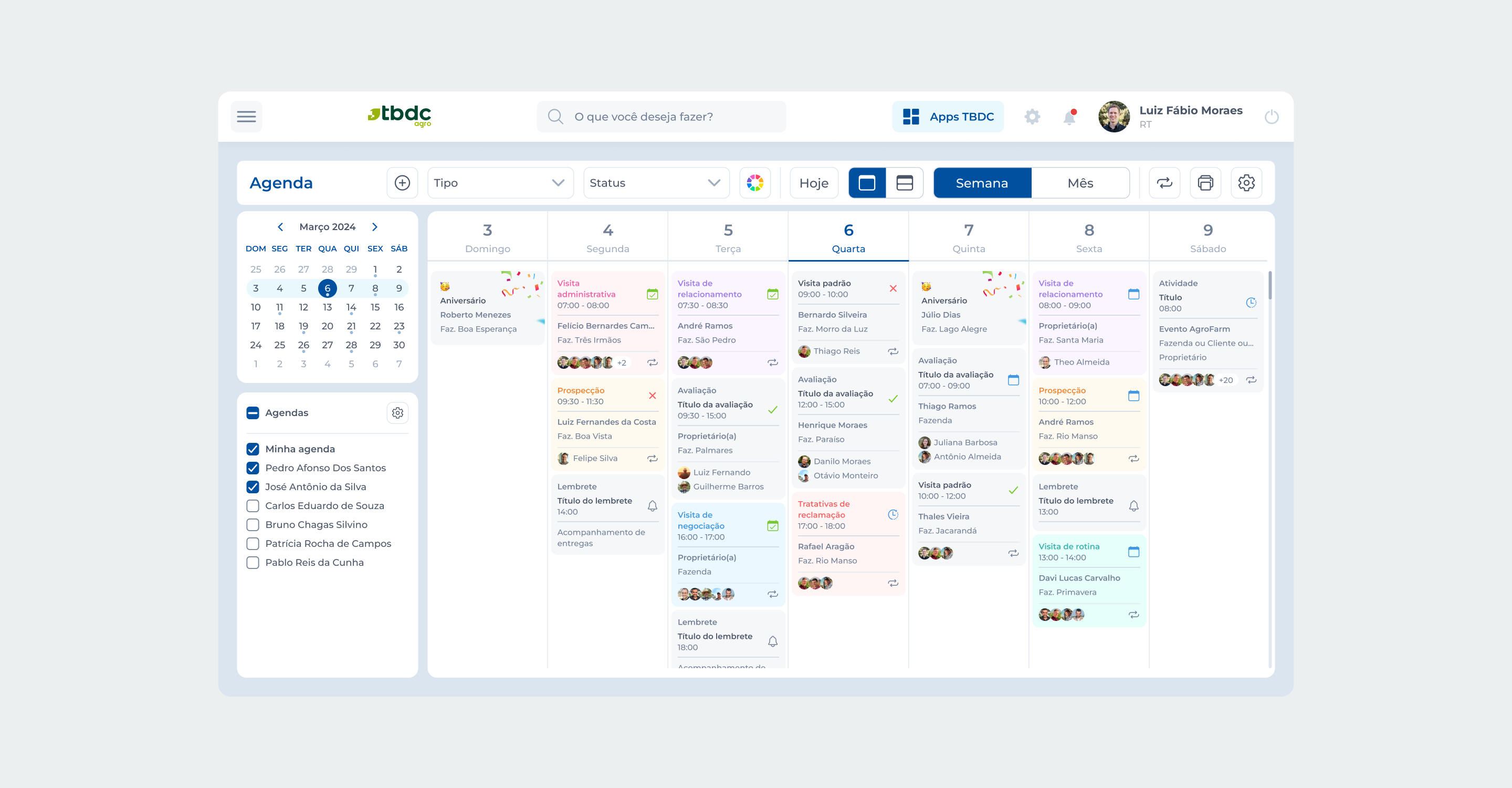Open the color wheel legend picker

click(x=754, y=183)
